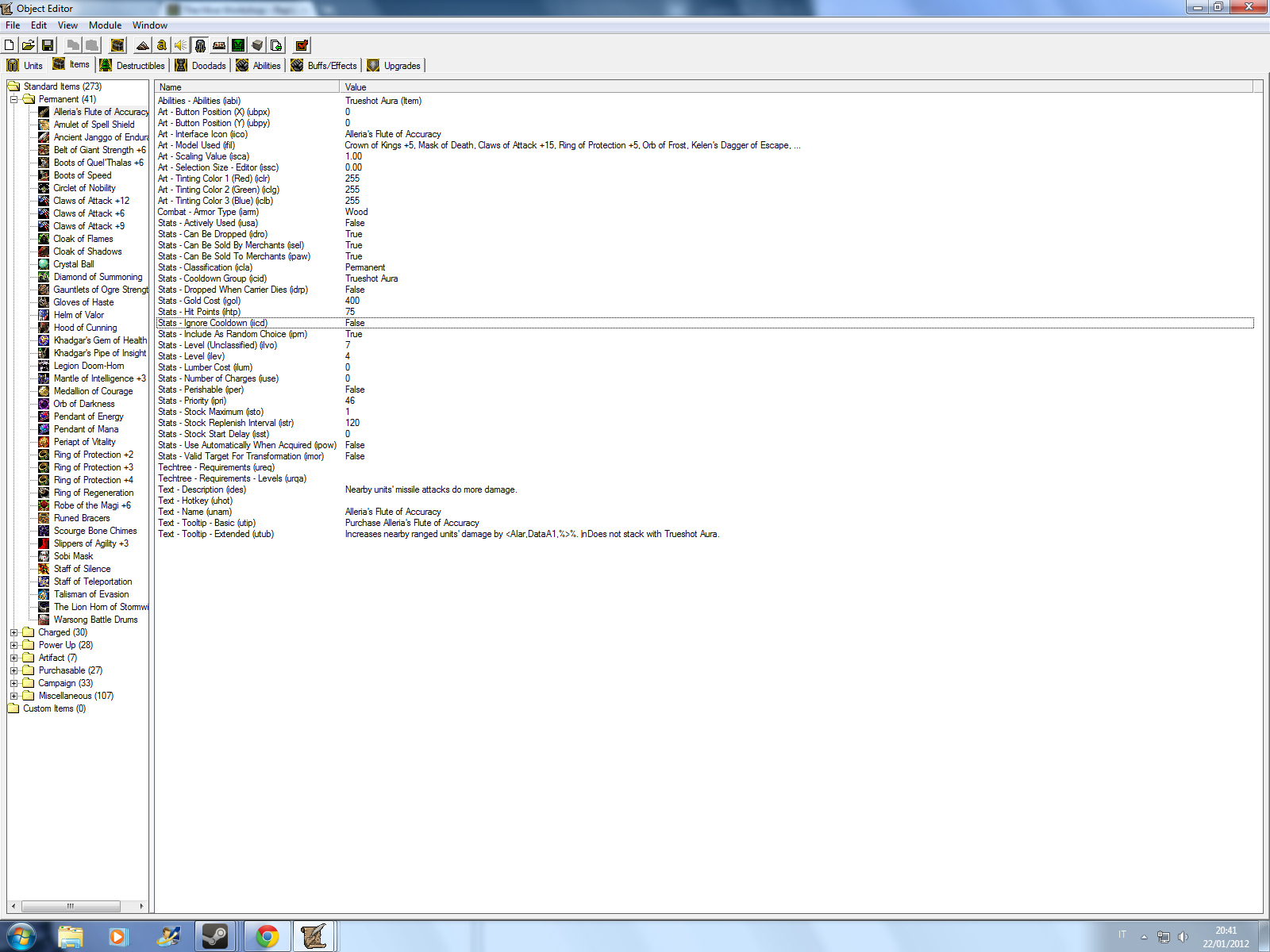The width and height of the screenshot is (1270, 952).
Task: Open map using the folder icon
Action: click(x=28, y=45)
